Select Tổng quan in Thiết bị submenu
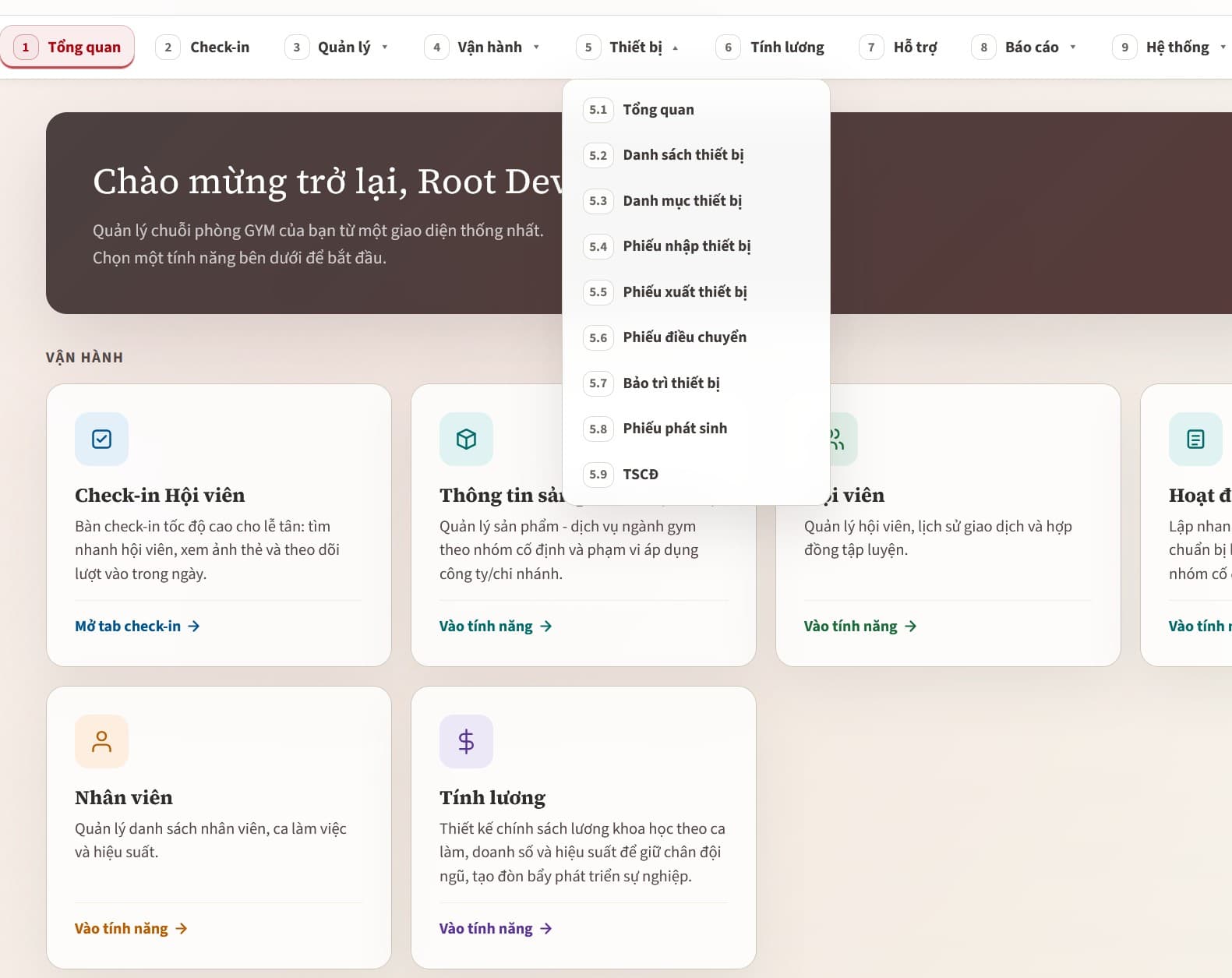Image resolution: width=1232 pixels, height=978 pixels. 696,110
